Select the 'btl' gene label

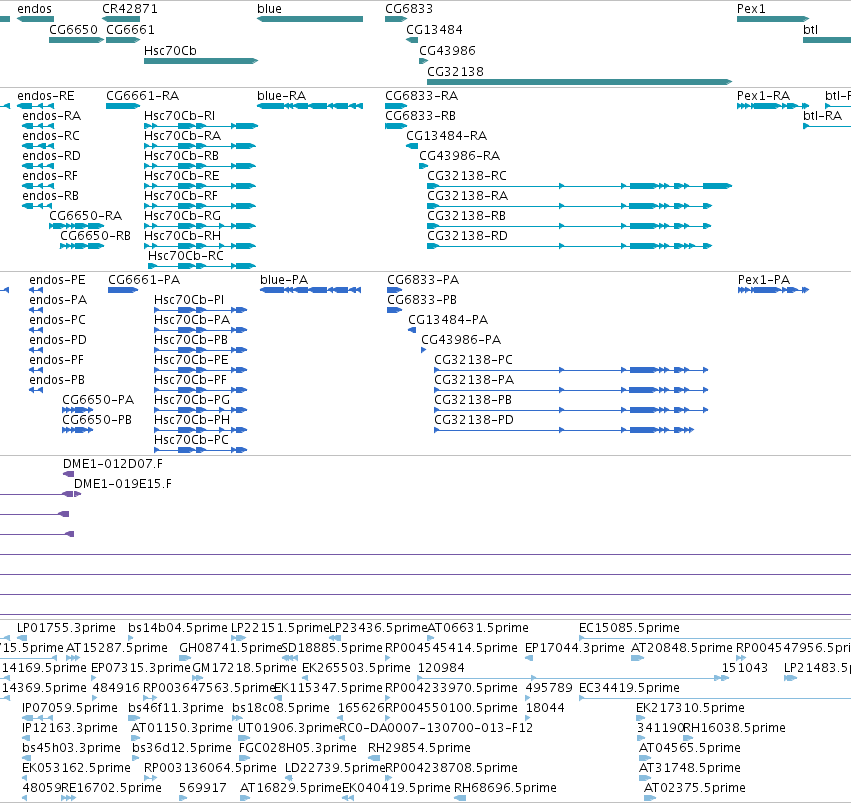(810, 30)
